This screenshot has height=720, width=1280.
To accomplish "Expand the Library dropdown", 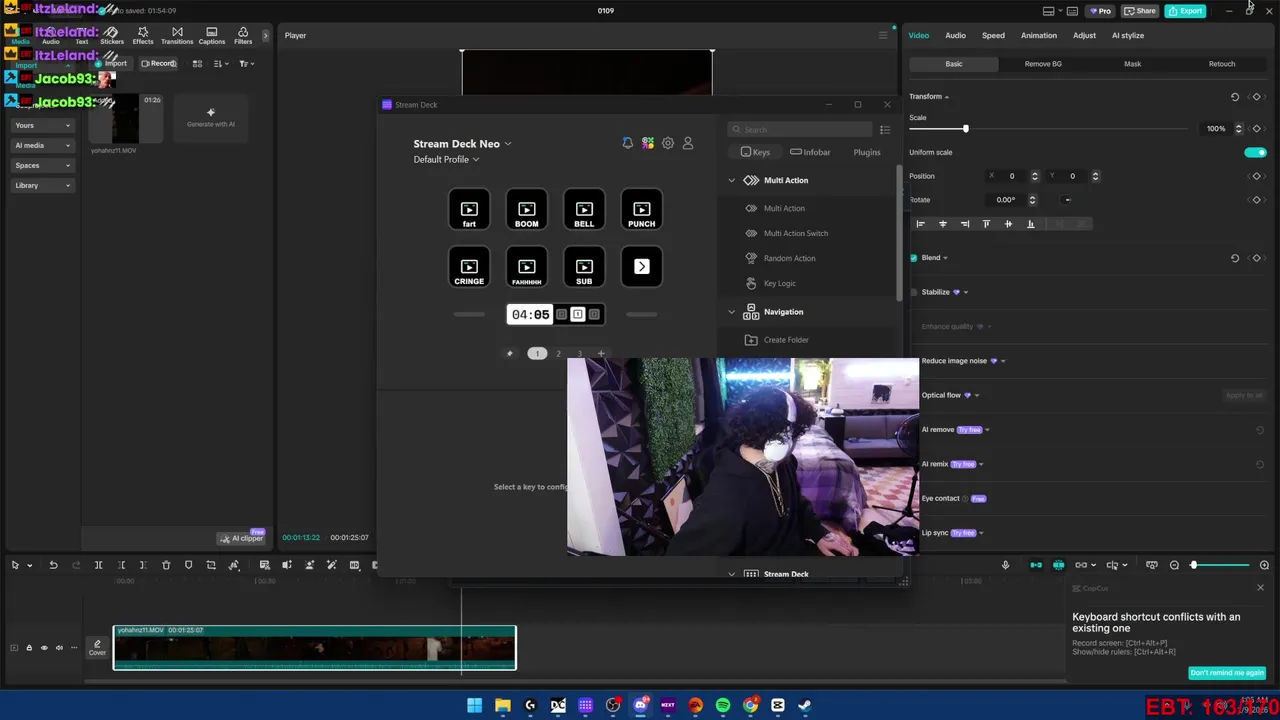I will pos(43,186).
